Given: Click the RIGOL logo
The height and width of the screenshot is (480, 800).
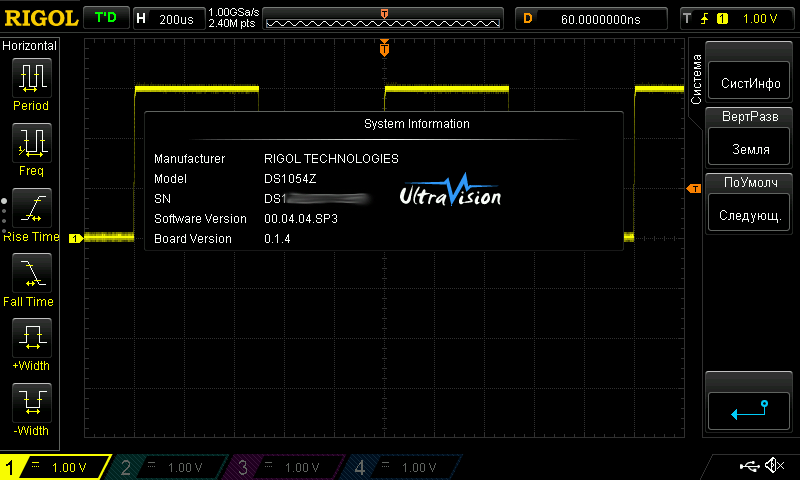Looking at the screenshot, I should point(41,18).
